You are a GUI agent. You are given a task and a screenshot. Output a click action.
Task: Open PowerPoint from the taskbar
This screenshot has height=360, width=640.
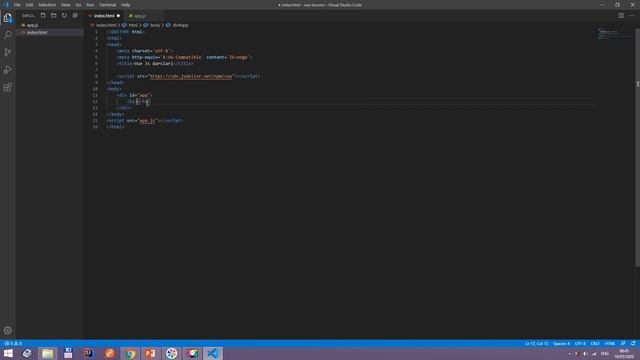[151, 353]
